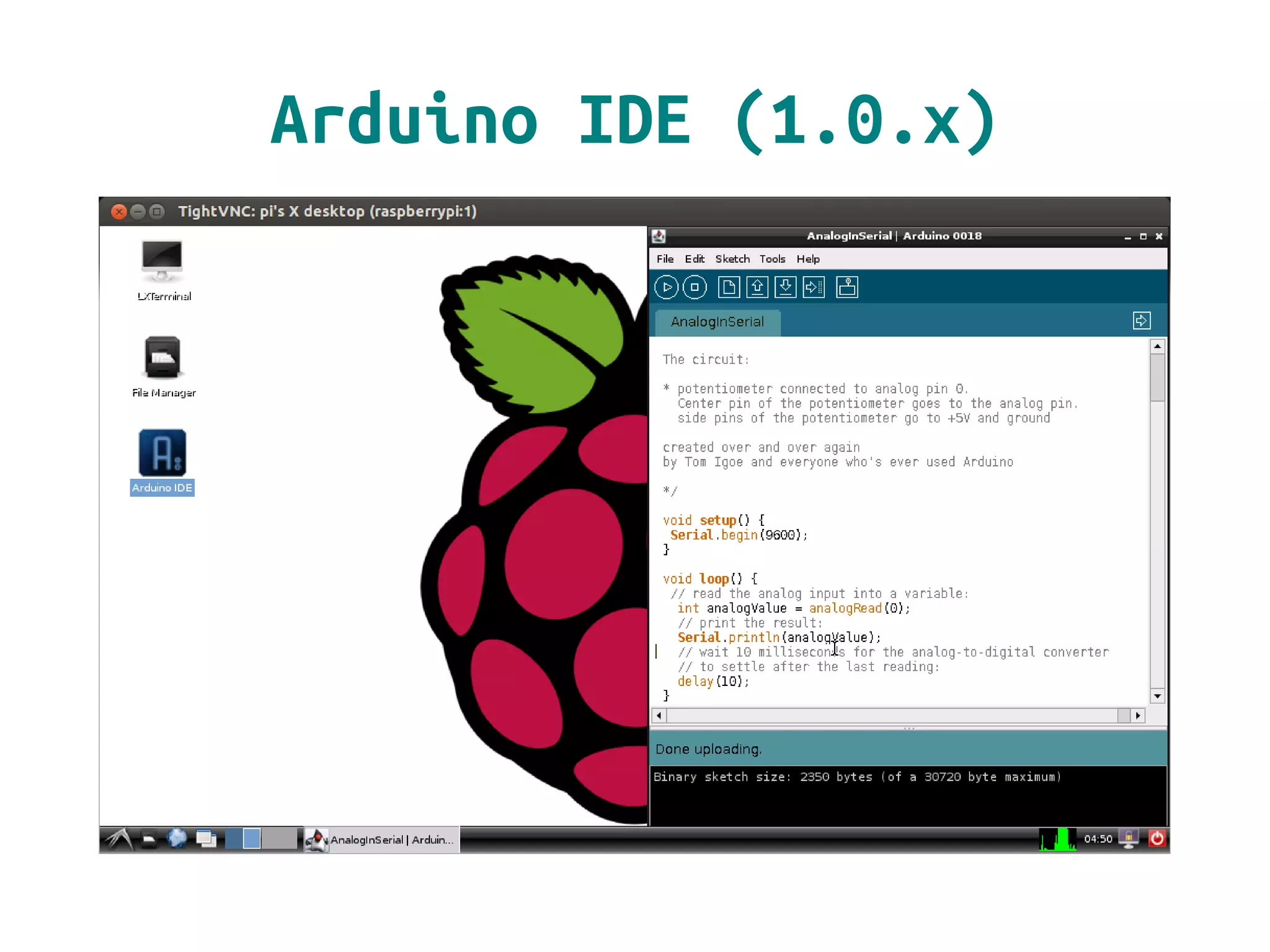Click the Arduino window title bar icon
Image resolution: width=1270 pixels, height=952 pixels.
(x=659, y=236)
